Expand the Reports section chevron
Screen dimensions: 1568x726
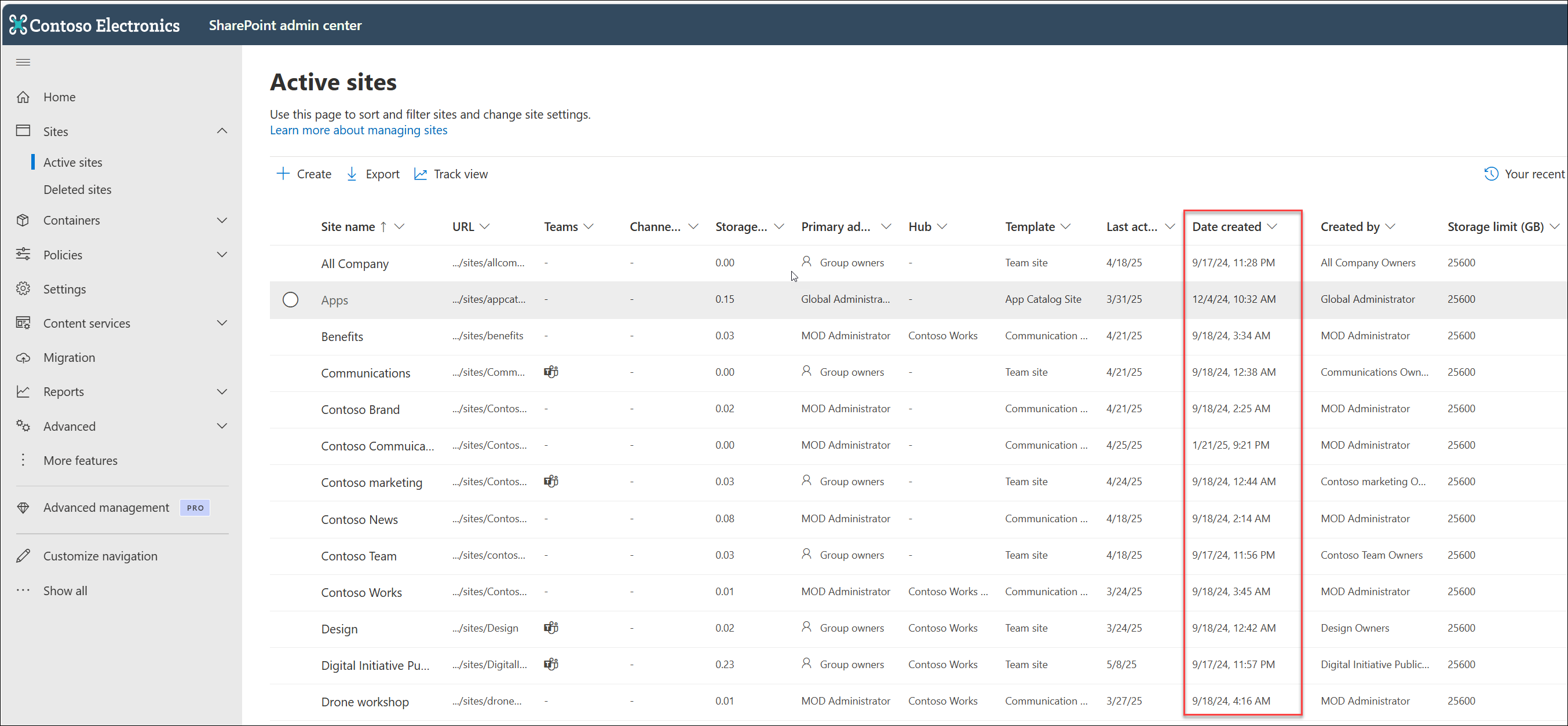pyautogui.click(x=222, y=391)
